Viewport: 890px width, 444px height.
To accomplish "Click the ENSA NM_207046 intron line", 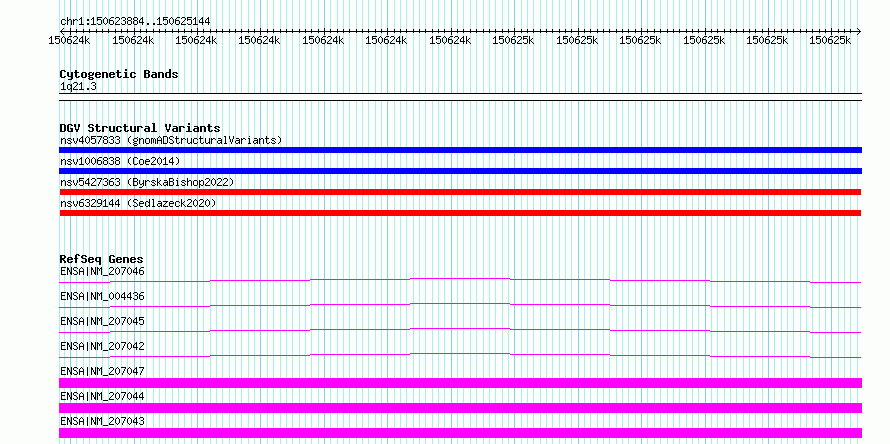I will [460, 278].
